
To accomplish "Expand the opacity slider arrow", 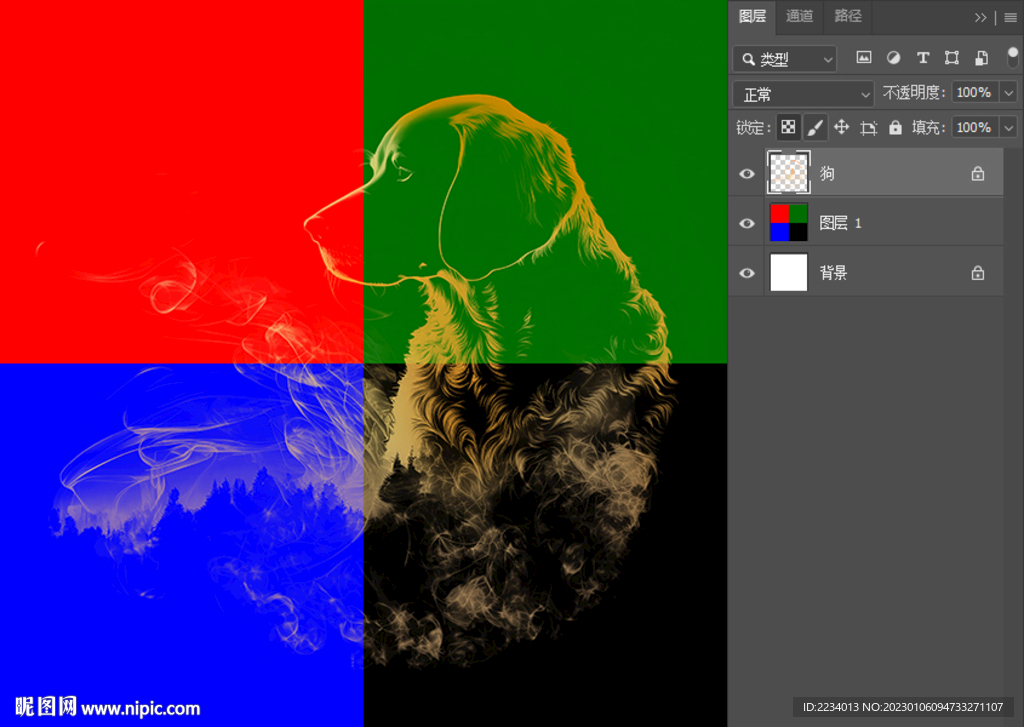I will click(x=1009, y=93).
